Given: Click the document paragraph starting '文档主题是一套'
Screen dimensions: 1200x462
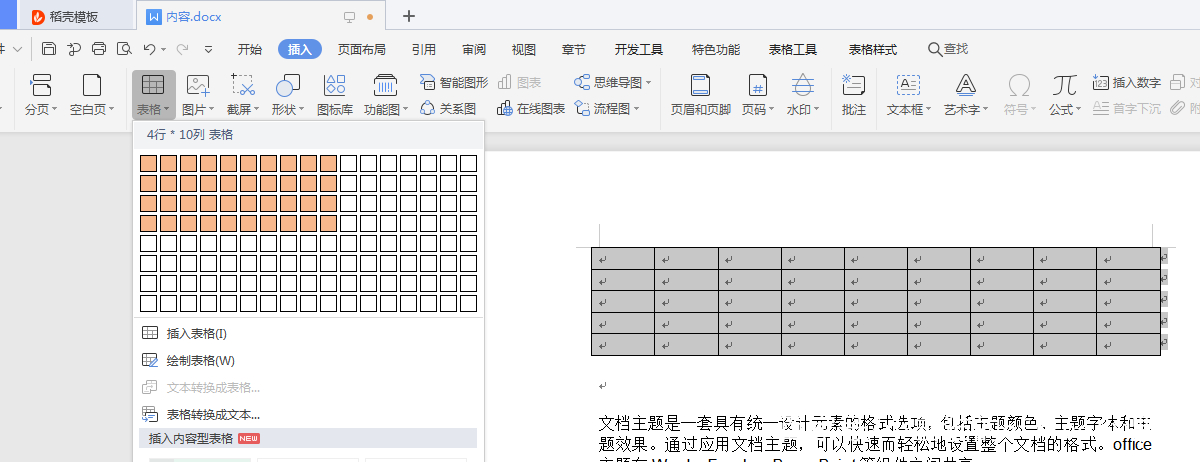Looking at the screenshot, I should pyautogui.click(x=875, y=441).
